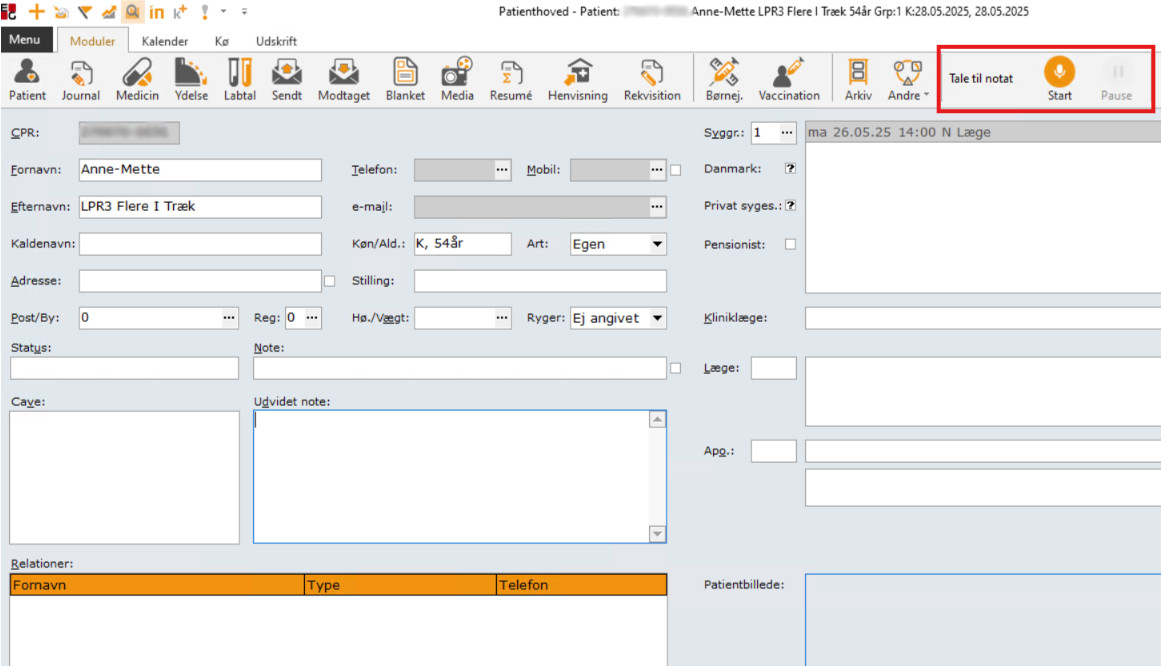Click the orange envelope quick-access icon
This screenshot has height=666, width=1161.
[61, 12]
